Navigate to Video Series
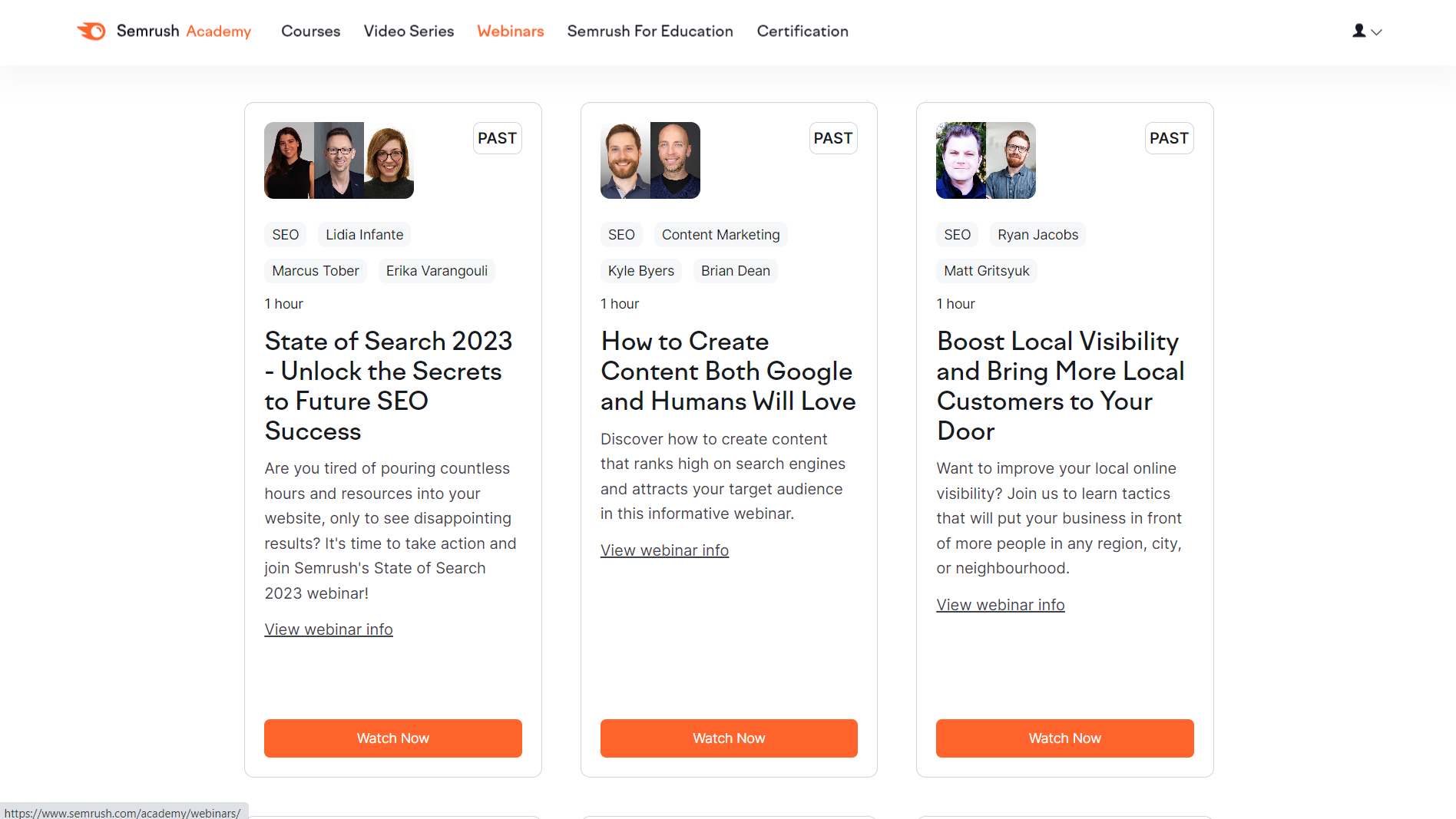The width and height of the screenshot is (1456, 819). pyautogui.click(x=409, y=31)
